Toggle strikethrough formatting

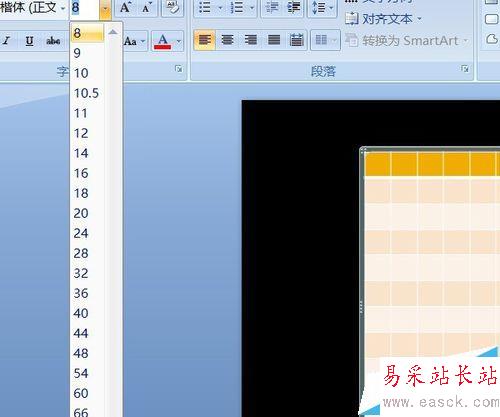point(53,41)
